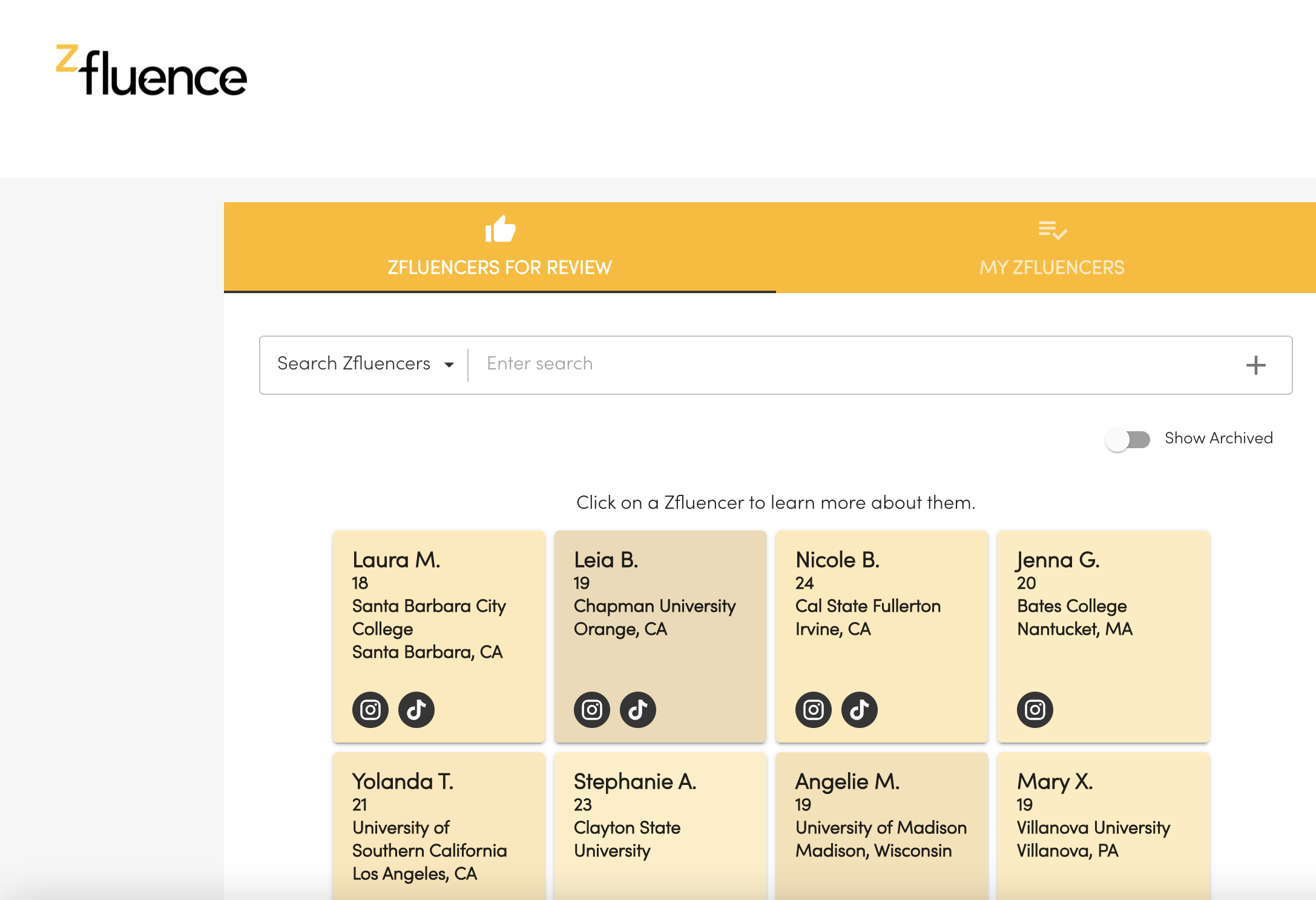The image size is (1316, 900).
Task: Click Villanova University text
Action: [x=1093, y=828]
